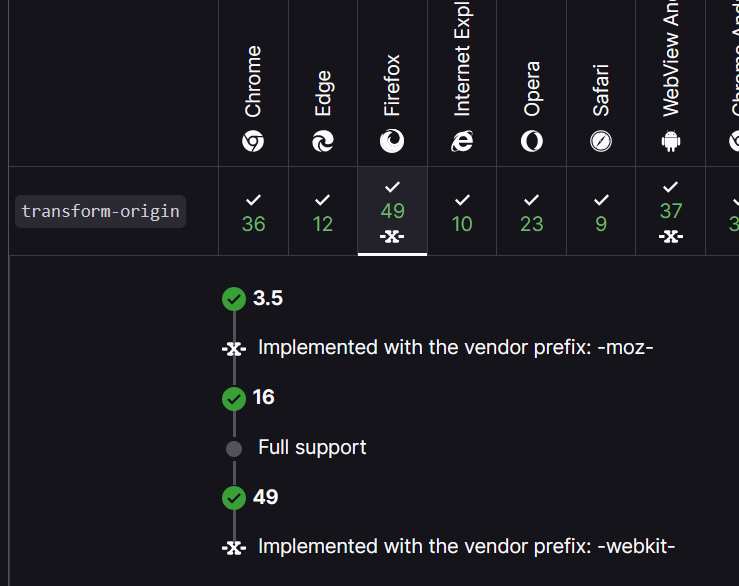Open Internet Explorer cell showing version 10
Viewport: 739px width, 586px height.
click(462, 212)
